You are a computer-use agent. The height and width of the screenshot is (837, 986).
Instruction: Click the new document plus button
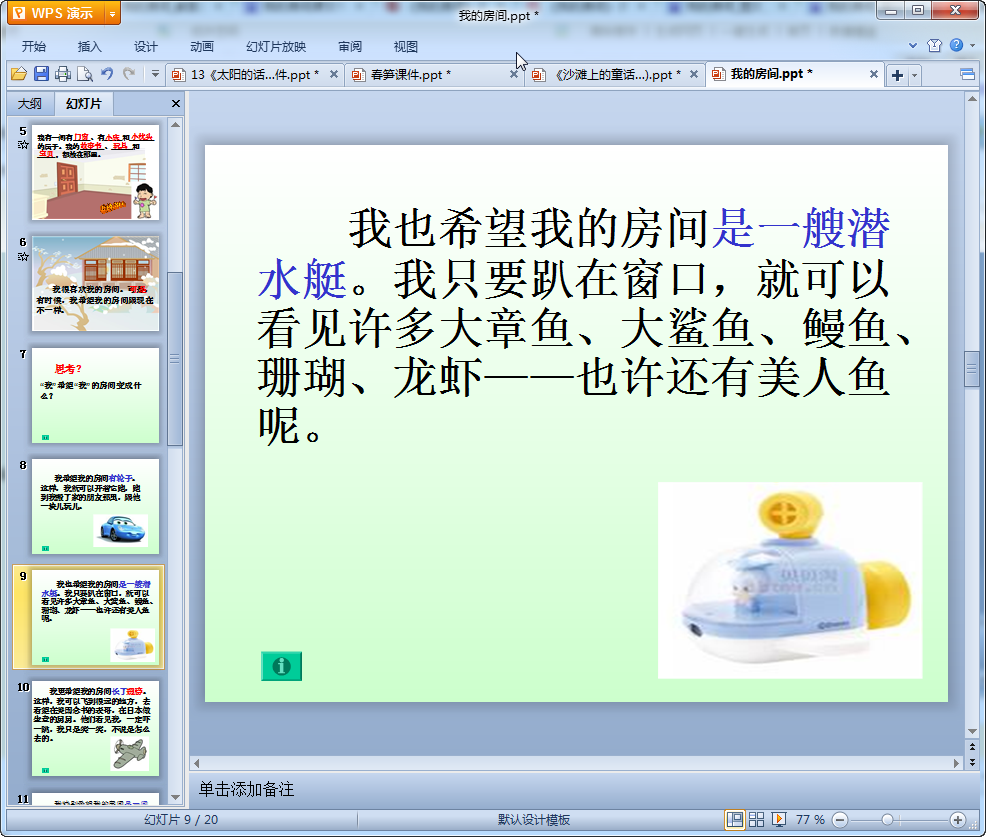(897, 75)
